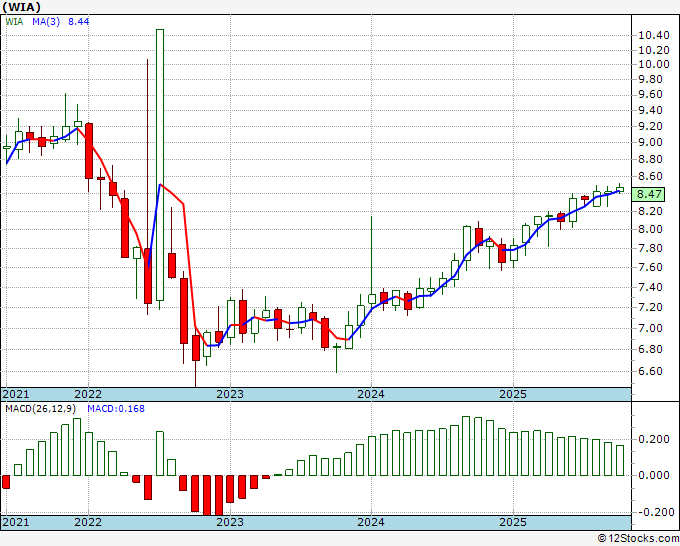The image size is (680, 546).
Task: Click the 2021 label on MACD axis
Action: pyautogui.click(x=16, y=522)
